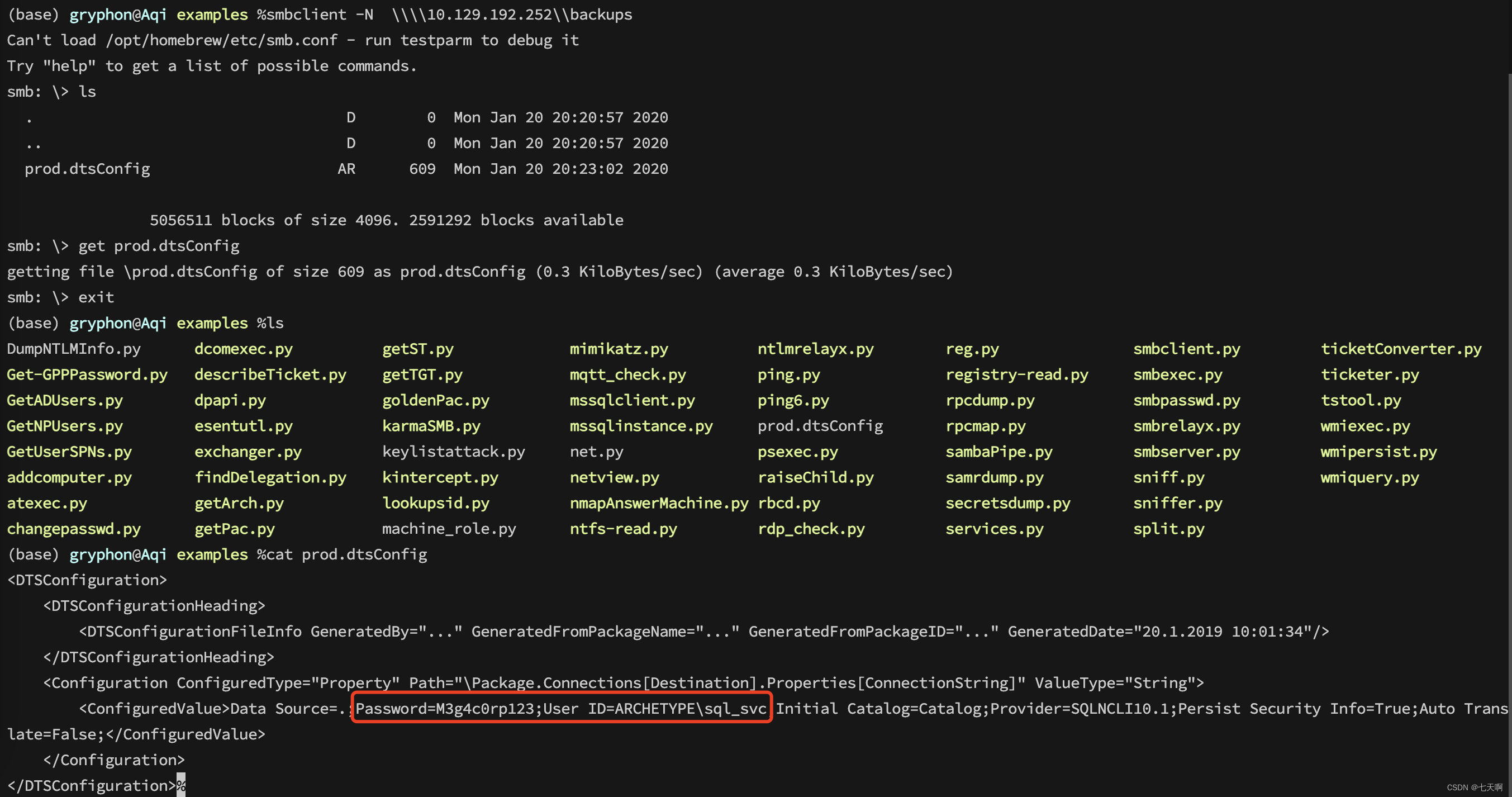The width and height of the screenshot is (1512, 797).
Task: Select the 'get prod.dtsConfig' command line
Action: click(159, 246)
